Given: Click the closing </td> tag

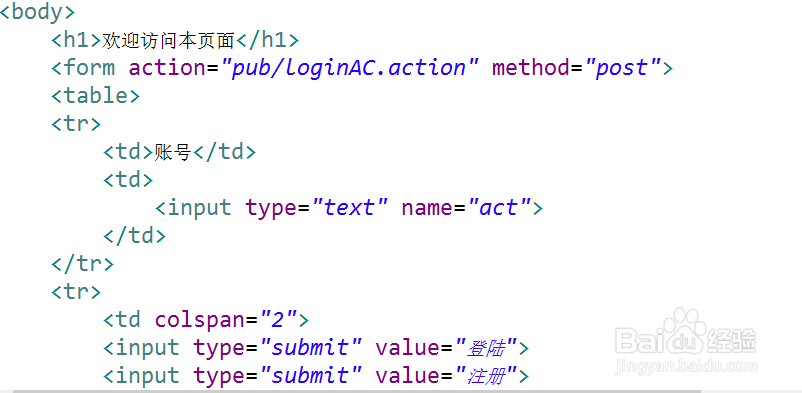Looking at the screenshot, I should coord(135,236).
